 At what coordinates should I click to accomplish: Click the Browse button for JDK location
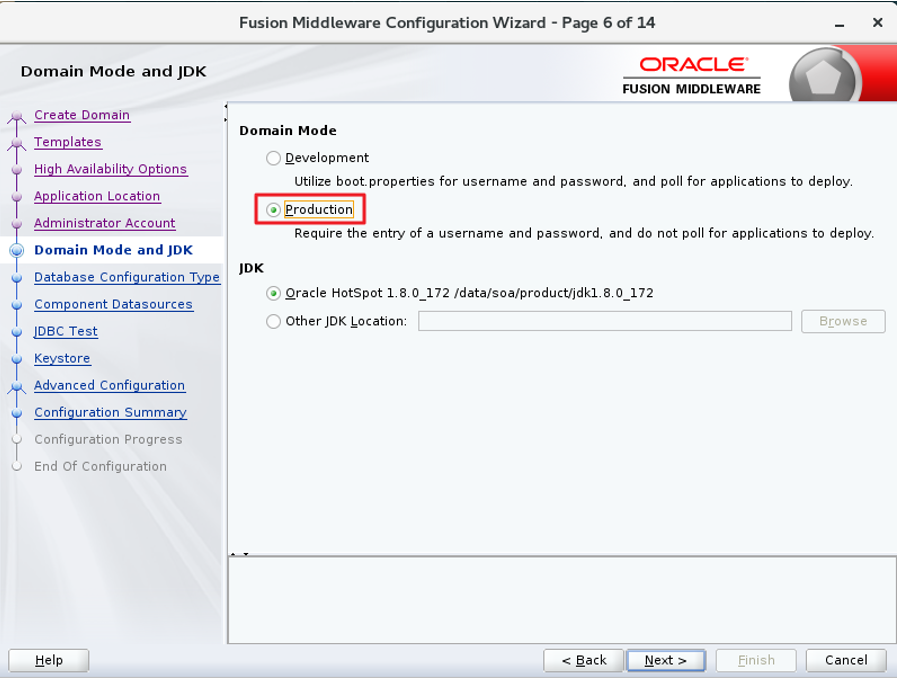point(843,321)
